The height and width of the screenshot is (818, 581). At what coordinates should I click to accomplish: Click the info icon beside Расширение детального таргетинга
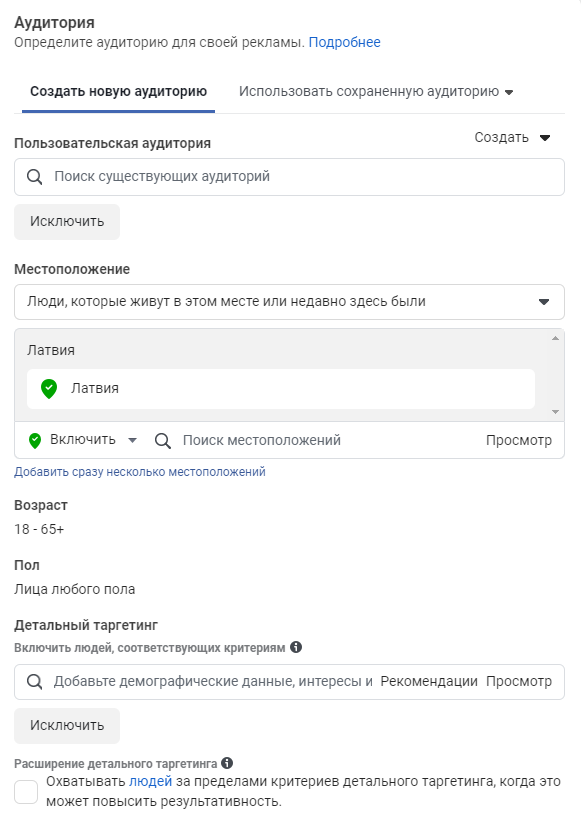click(227, 763)
